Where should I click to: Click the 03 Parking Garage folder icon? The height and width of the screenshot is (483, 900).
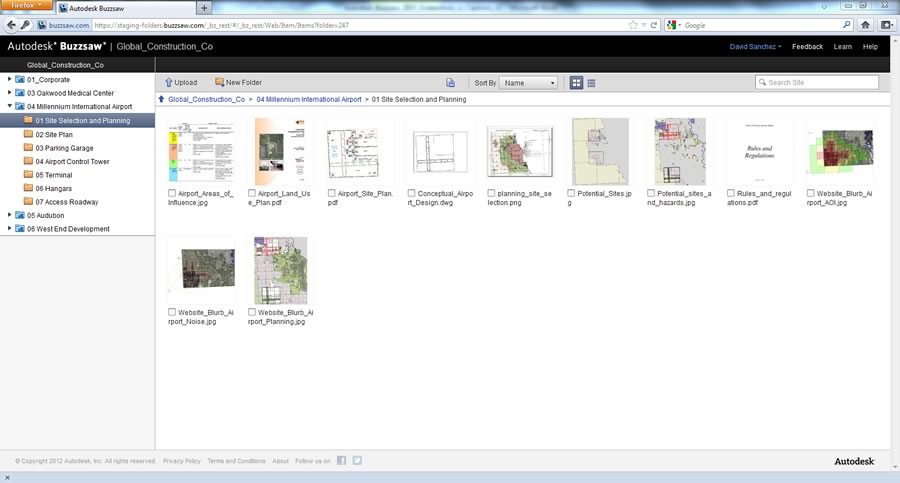pyautogui.click(x=28, y=148)
